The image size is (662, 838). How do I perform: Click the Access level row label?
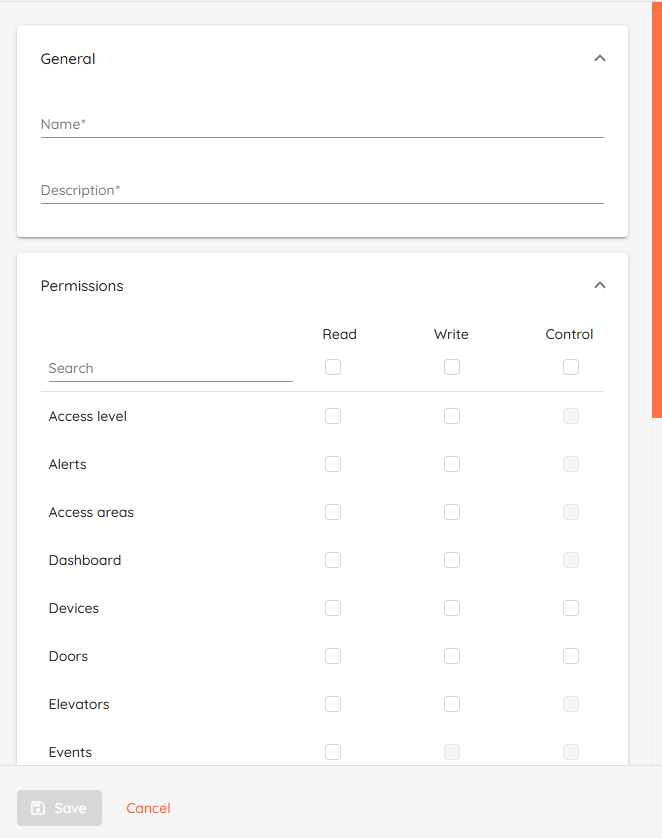click(x=88, y=416)
